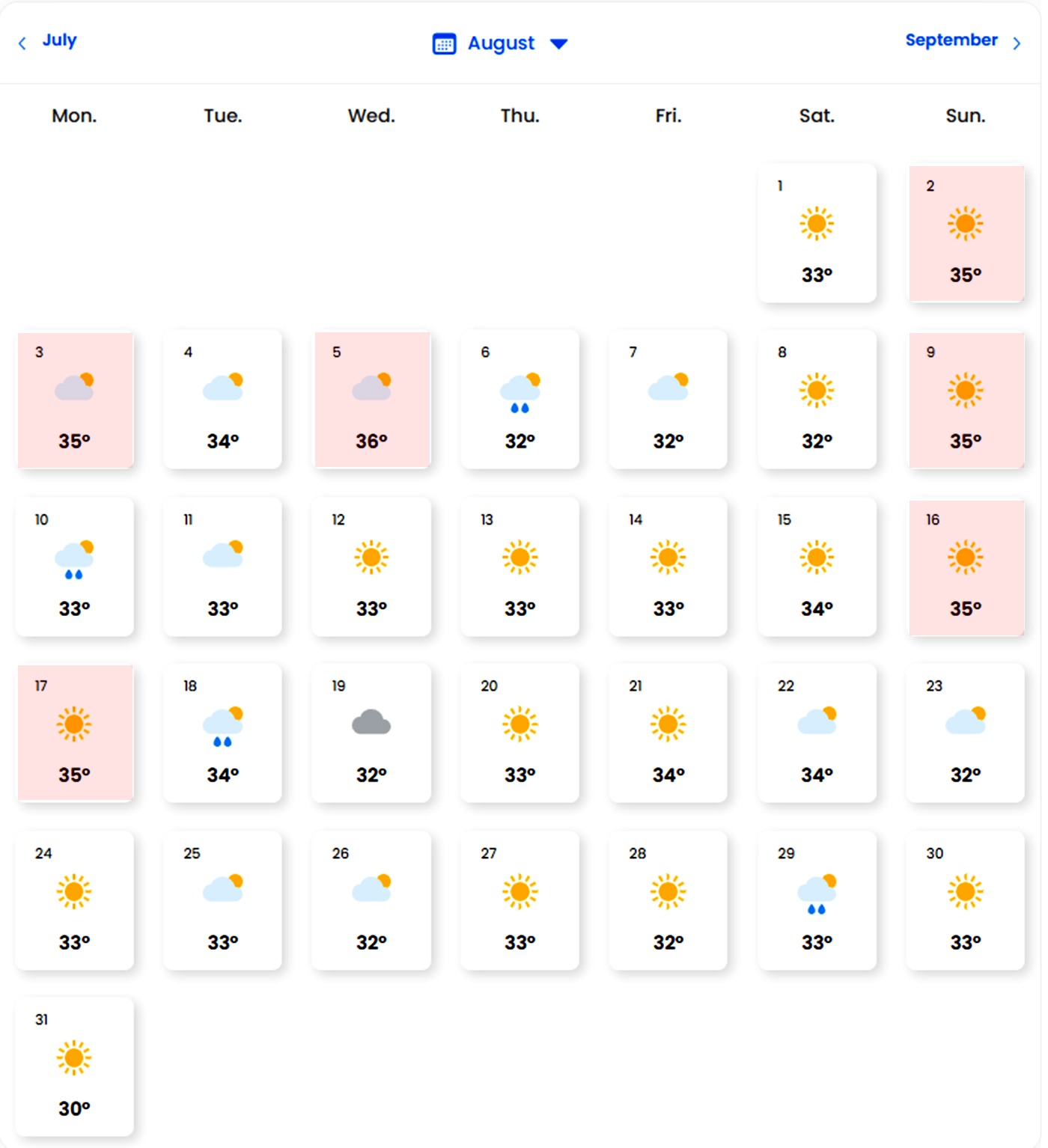This screenshot has height=1148, width=1048.
Task: Click the sun icon on August 31
Action: (74, 1058)
